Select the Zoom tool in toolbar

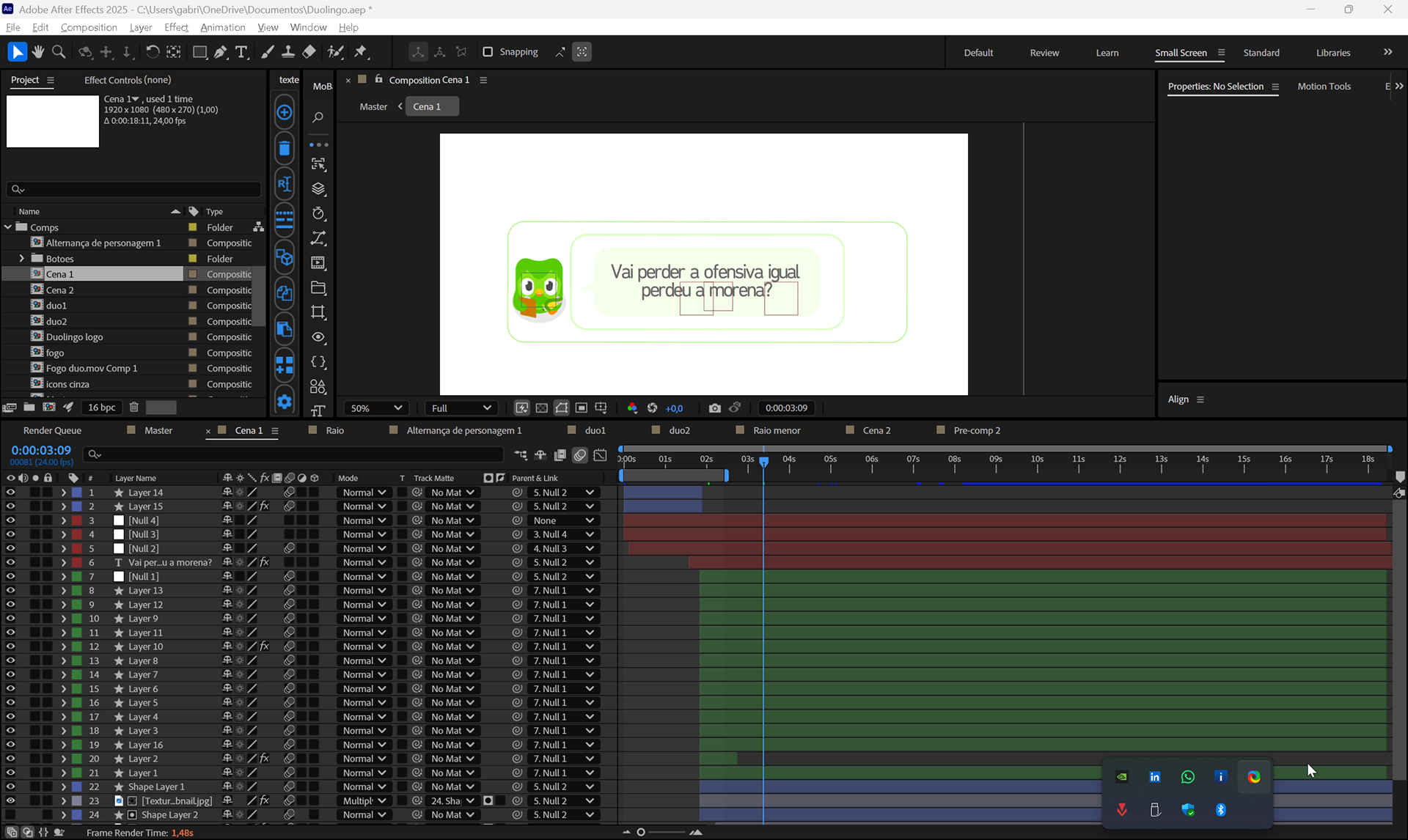pos(59,52)
